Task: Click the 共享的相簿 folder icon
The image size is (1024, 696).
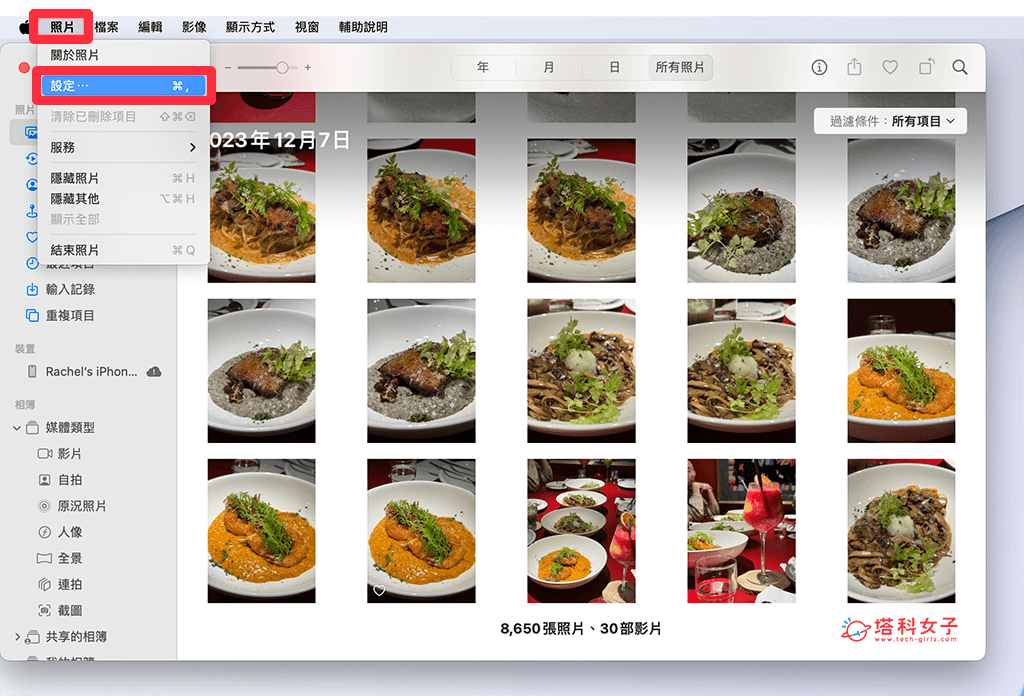Action: click(x=32, y=637)
